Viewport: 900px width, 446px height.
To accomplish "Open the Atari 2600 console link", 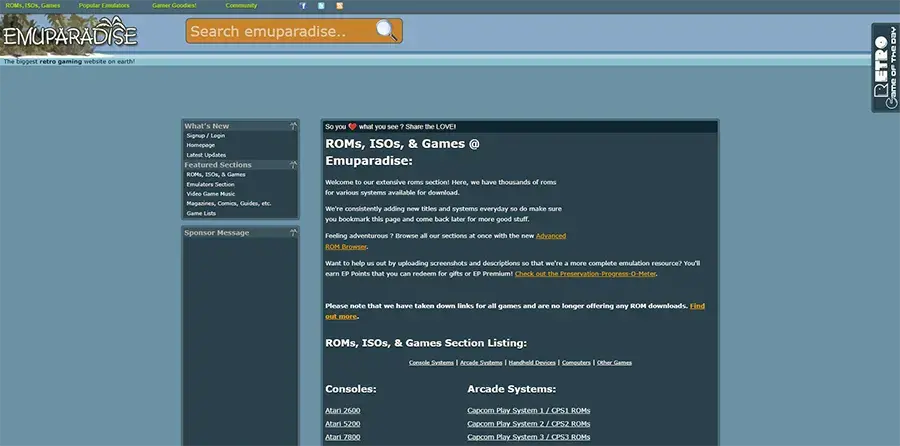I will click(x=340, y=411).
